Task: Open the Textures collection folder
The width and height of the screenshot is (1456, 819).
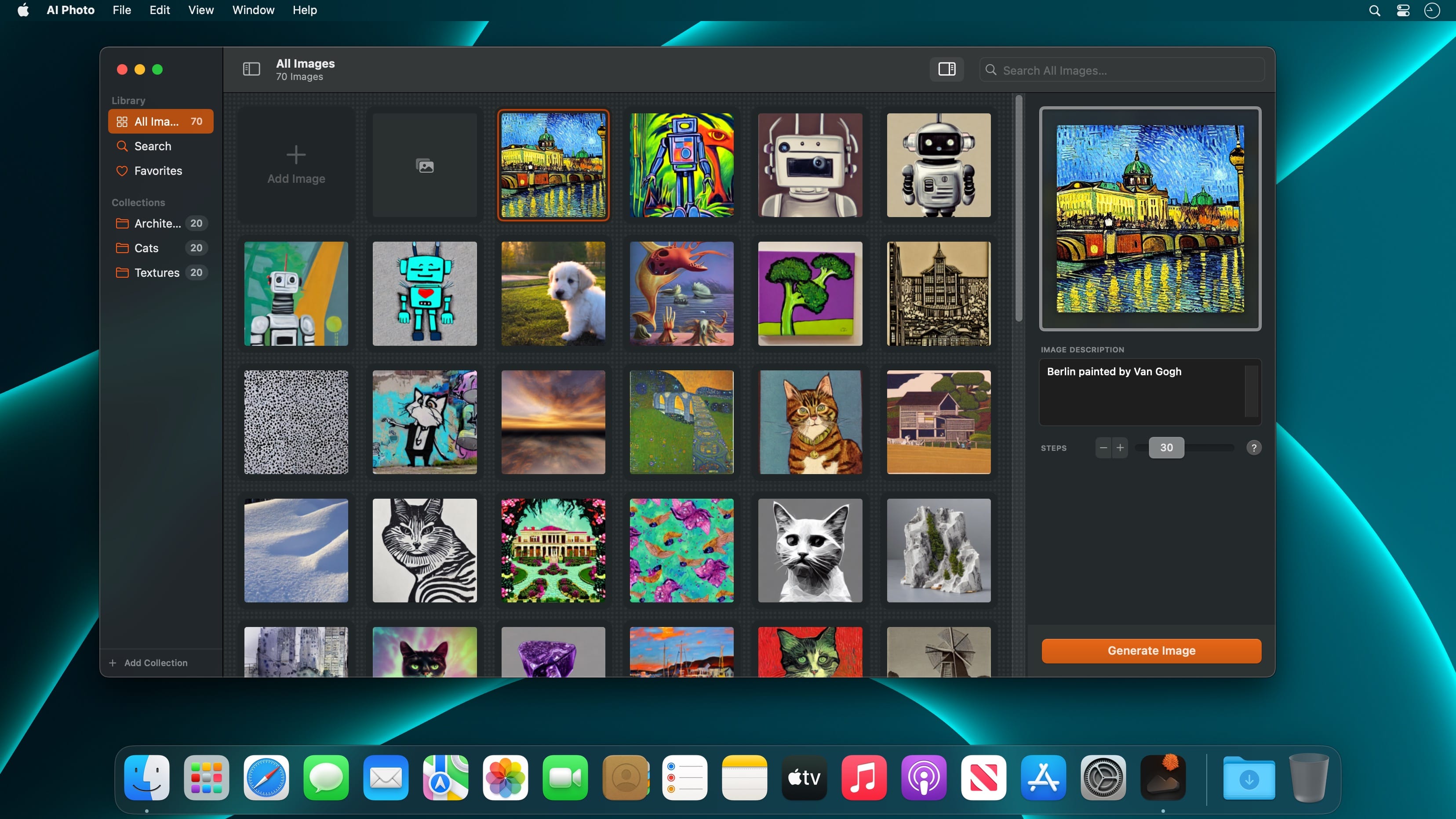Action: pos(157,272)
